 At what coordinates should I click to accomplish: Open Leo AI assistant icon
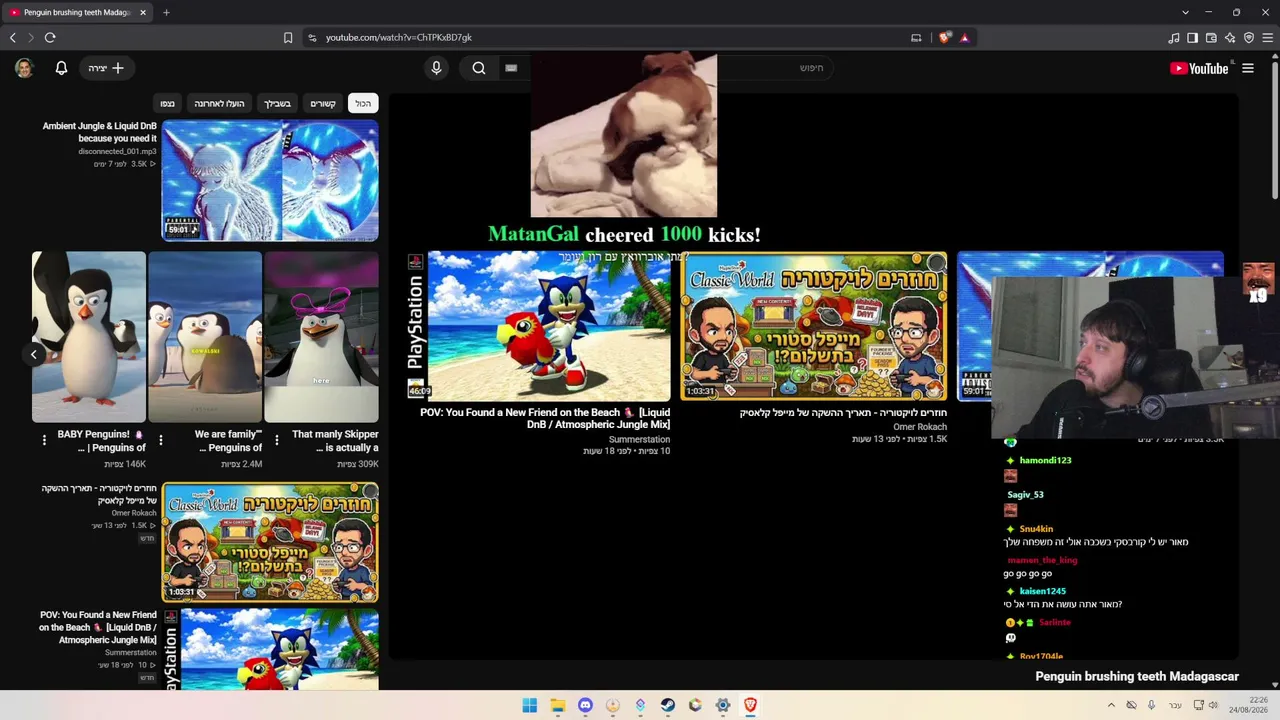click(x=1230, y=38)
